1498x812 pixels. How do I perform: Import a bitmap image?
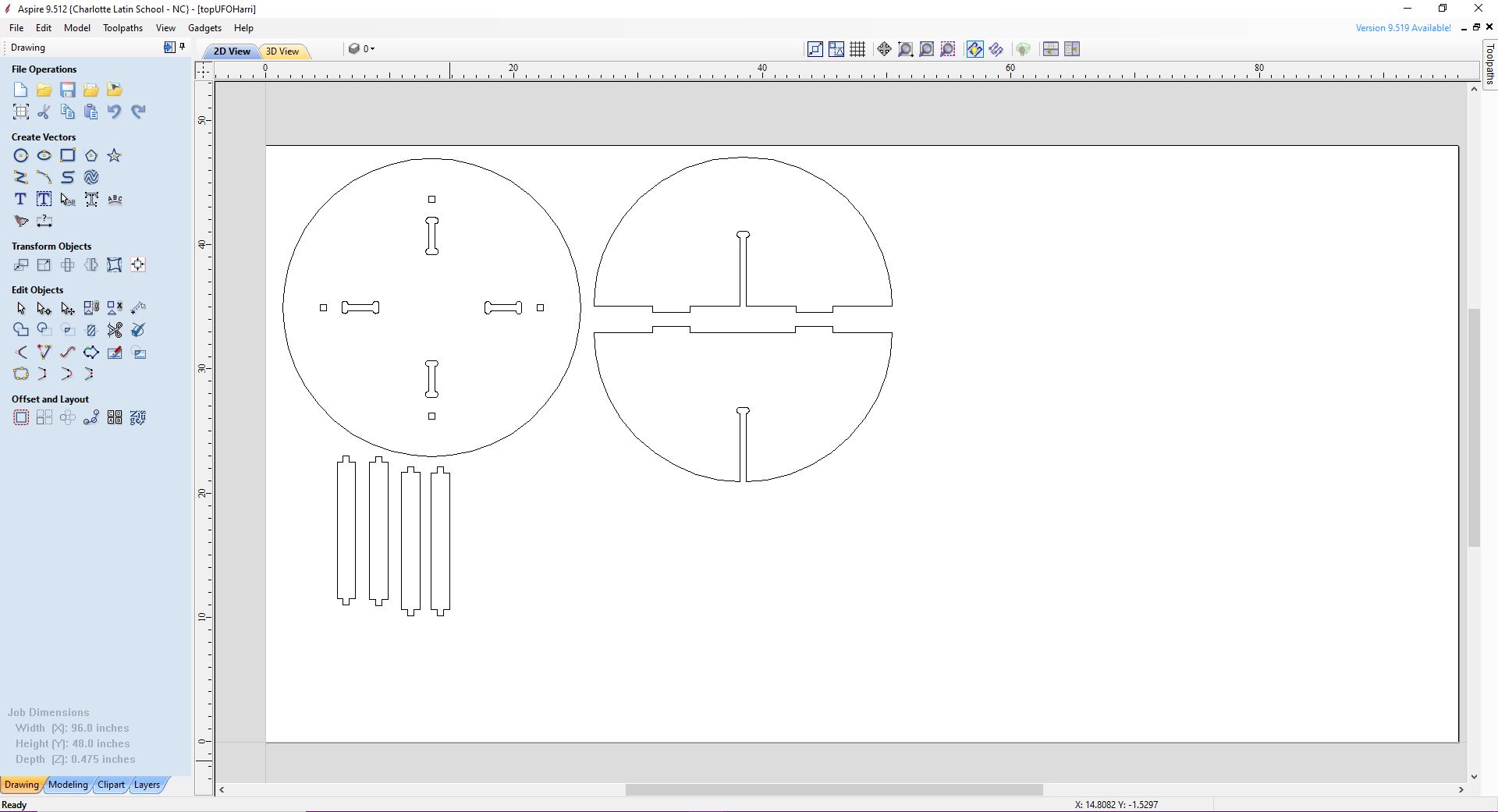coord(115,90)
